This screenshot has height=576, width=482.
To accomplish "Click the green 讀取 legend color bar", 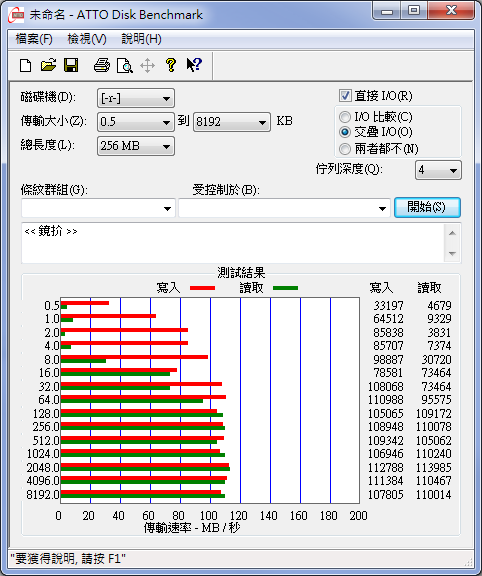I will click(x=285, y=288).
